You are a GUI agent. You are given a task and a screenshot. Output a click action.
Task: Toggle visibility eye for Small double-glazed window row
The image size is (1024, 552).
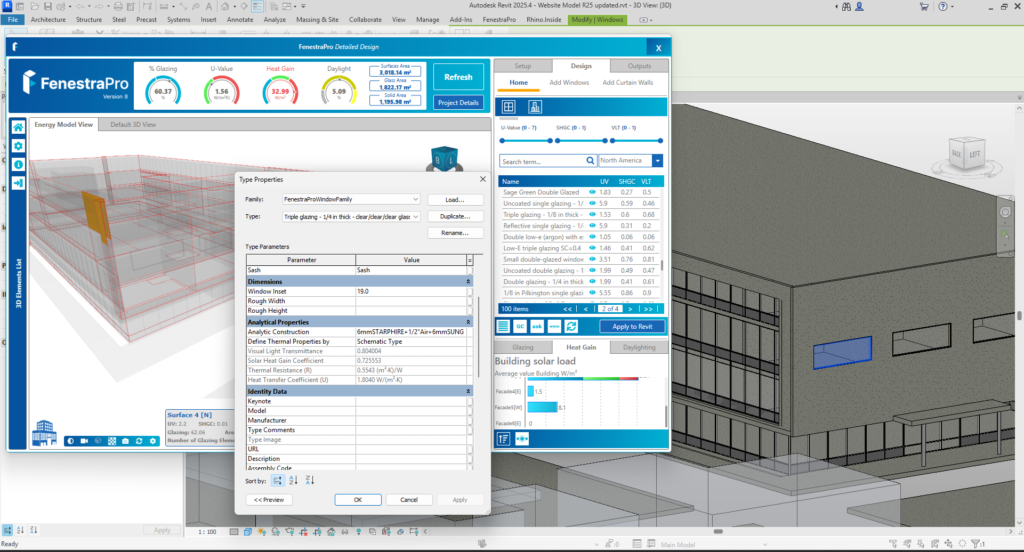coord(592,259)
